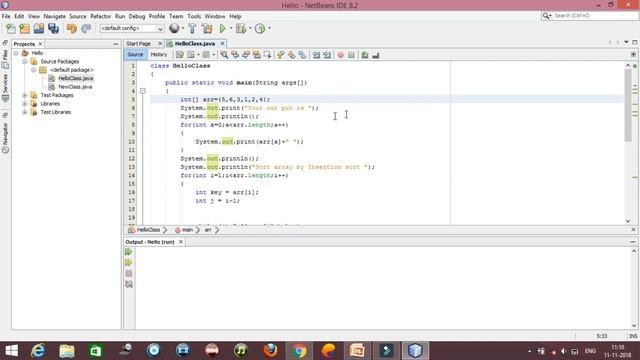Open the Navigate menu
The width and height of the screenshot is (640, 360).
pyautogui.click(x=54, y=16)
